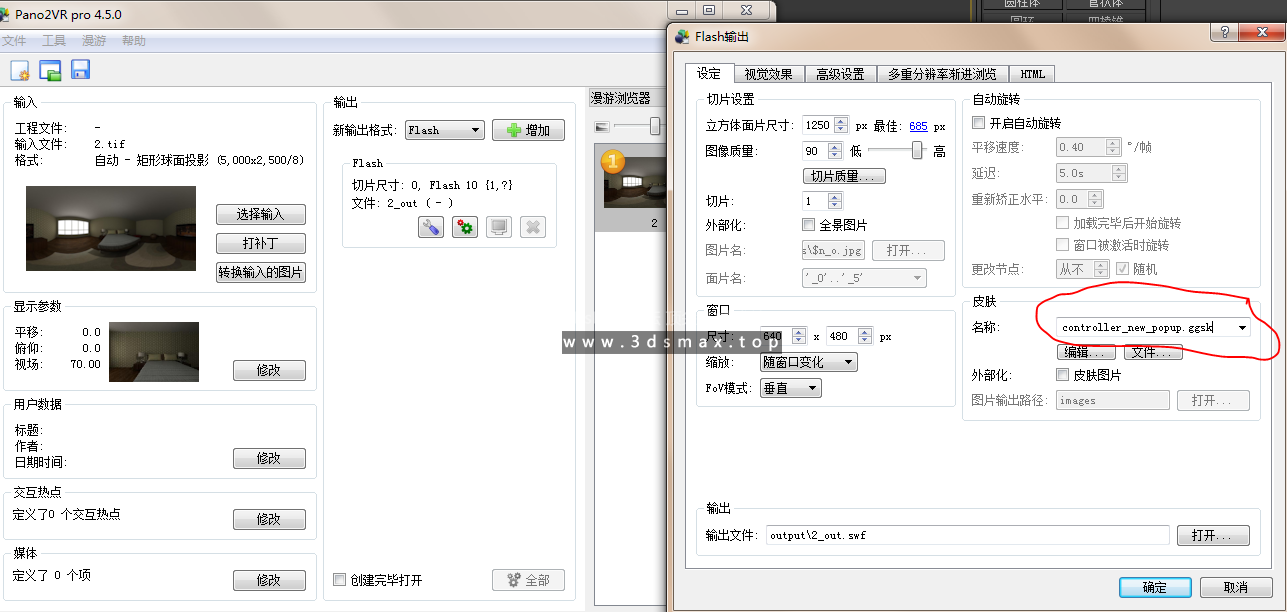Switch to the 多重分辨率渐进浏览 tab
1287x612 pixels.
click(x=942, y=74)
